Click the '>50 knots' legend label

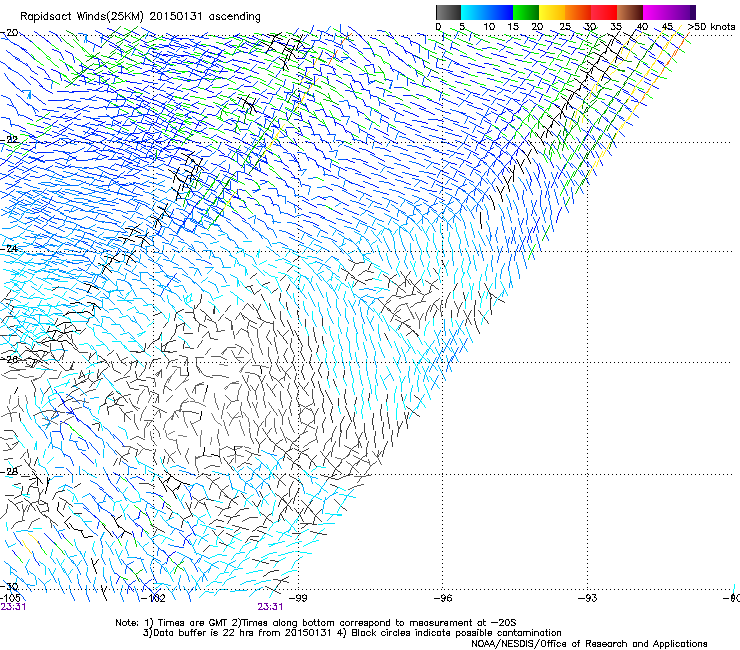(x=711, y=27)
